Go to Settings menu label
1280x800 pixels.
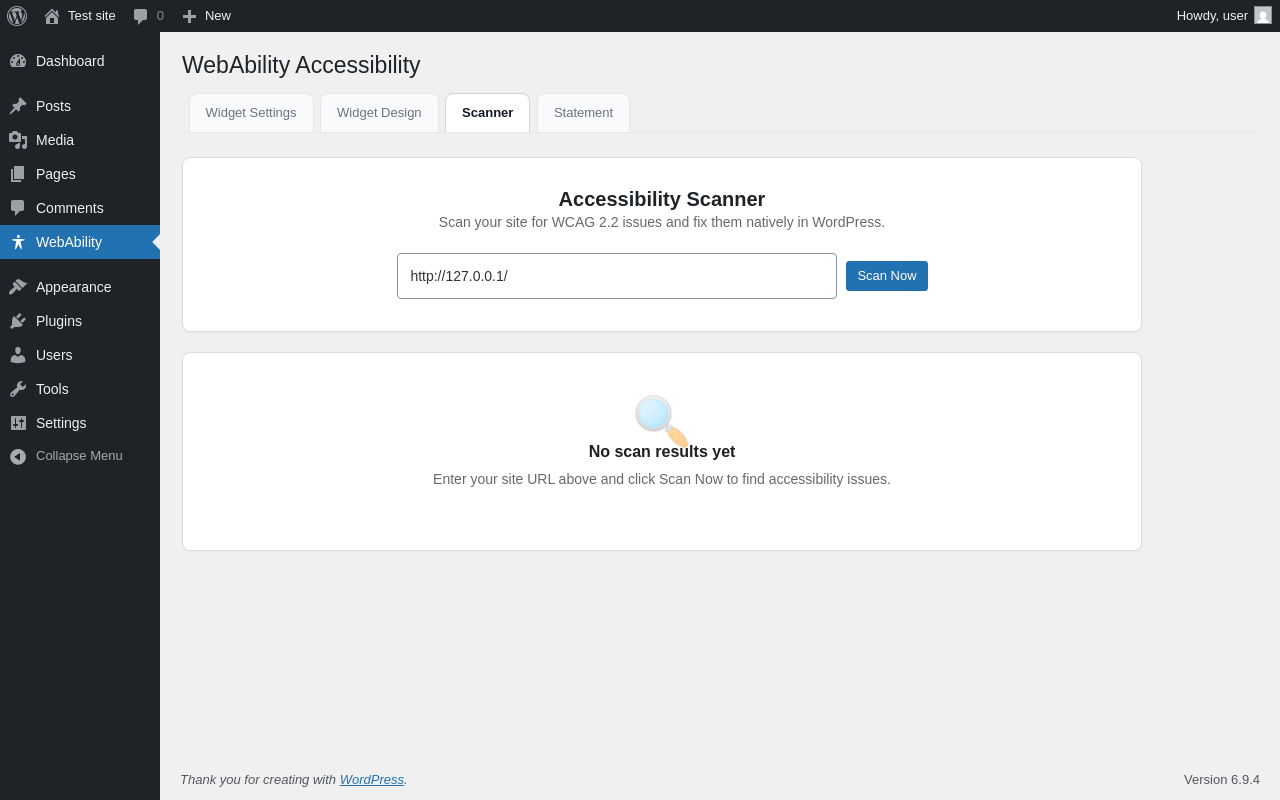click(61, 423)
